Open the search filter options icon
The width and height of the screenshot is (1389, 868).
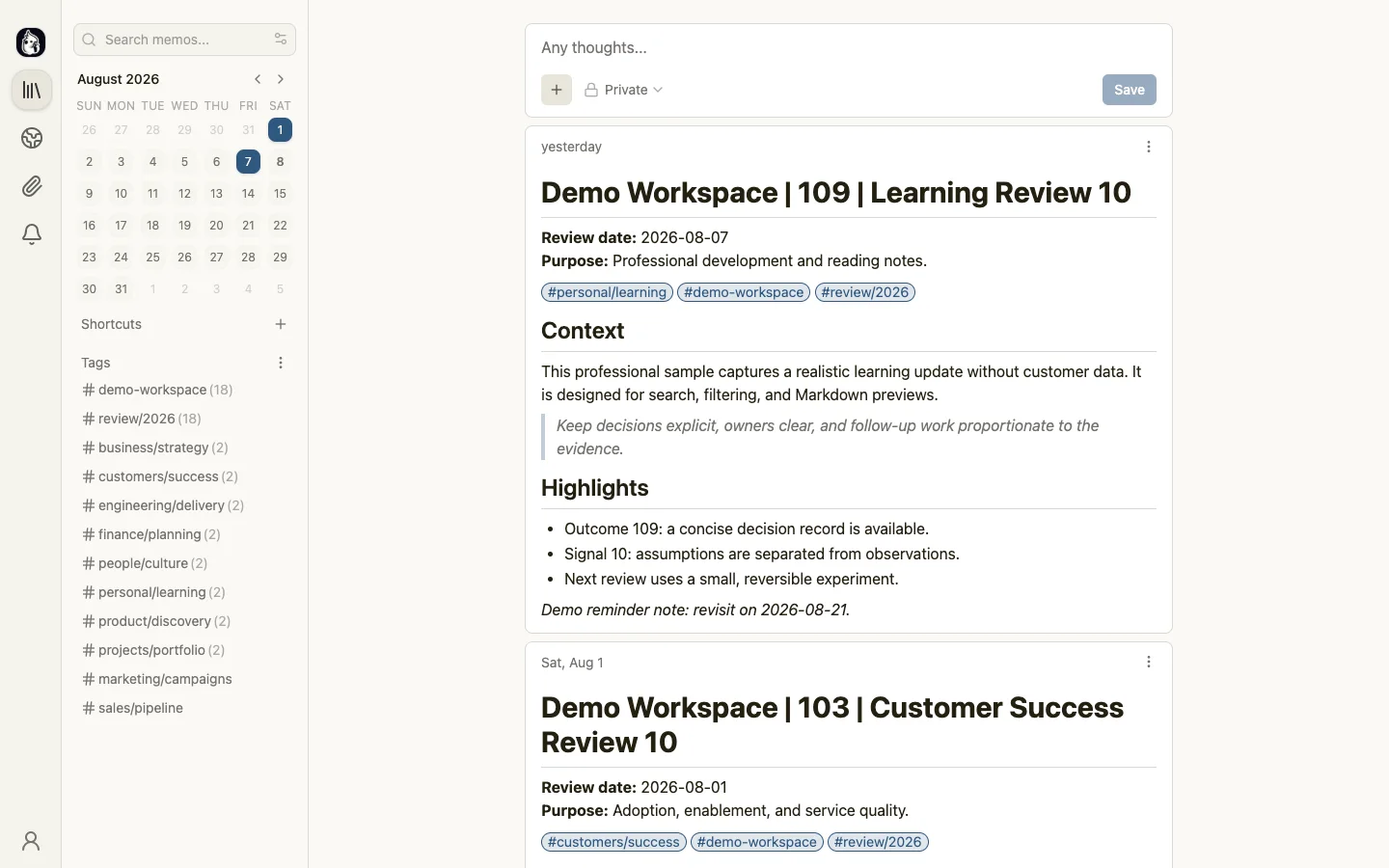coord(281,40)
